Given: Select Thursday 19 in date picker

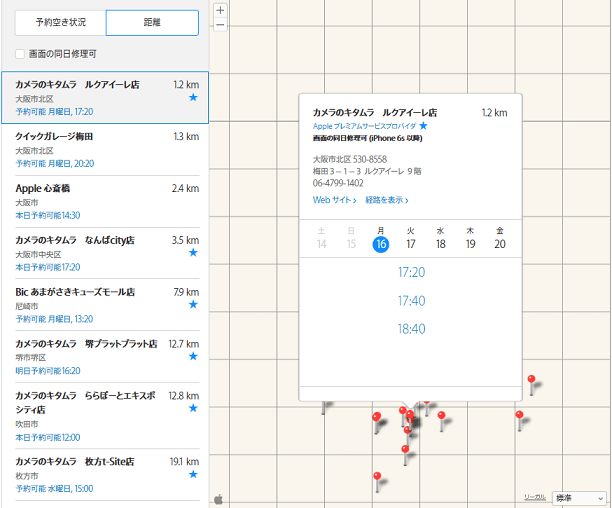Looking at the screenshot, I should [x=470, y=244].
